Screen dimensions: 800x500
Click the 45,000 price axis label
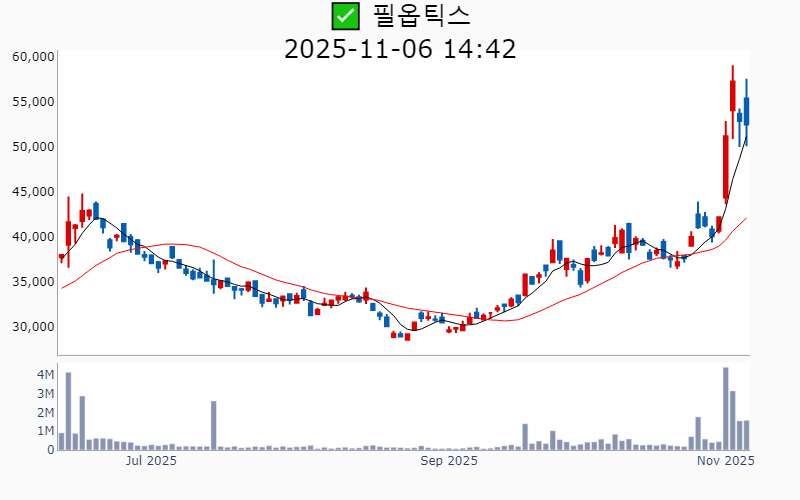point(32,192)
